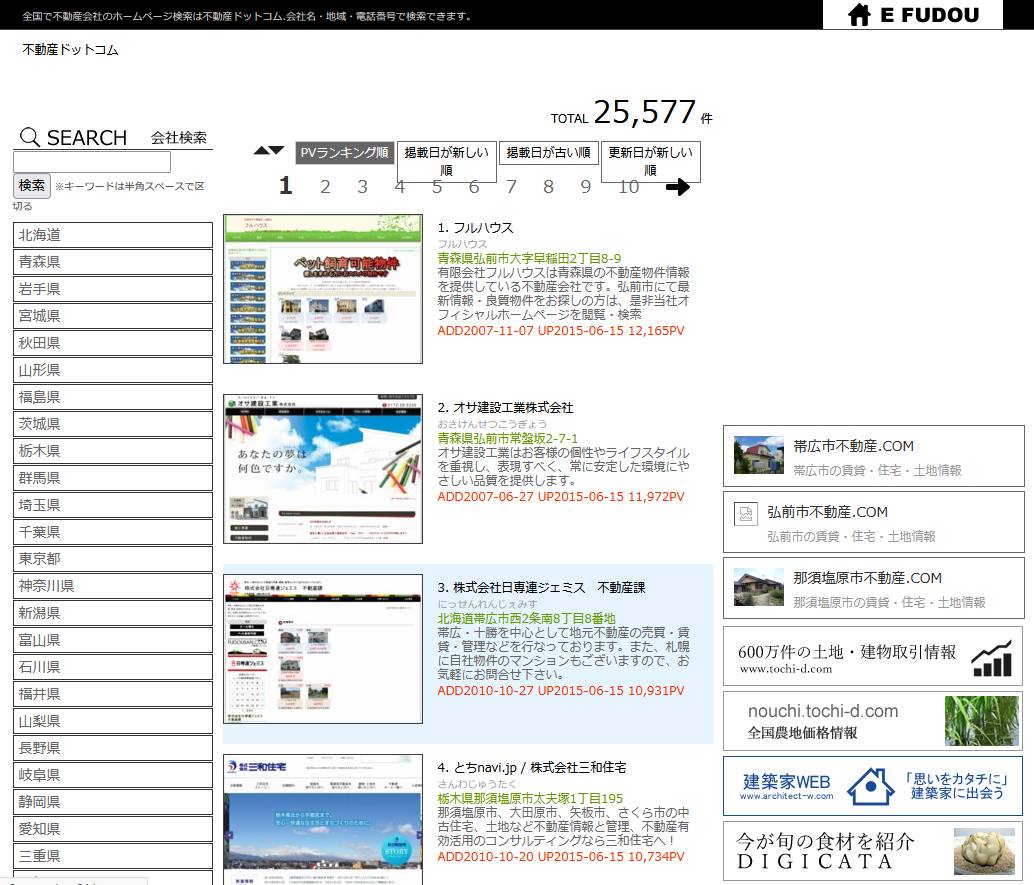Click the 弘前市不動産.COM placeholder image icon
The height and width of the screenshot is (885, 1034).
click(x=746, y=514)
